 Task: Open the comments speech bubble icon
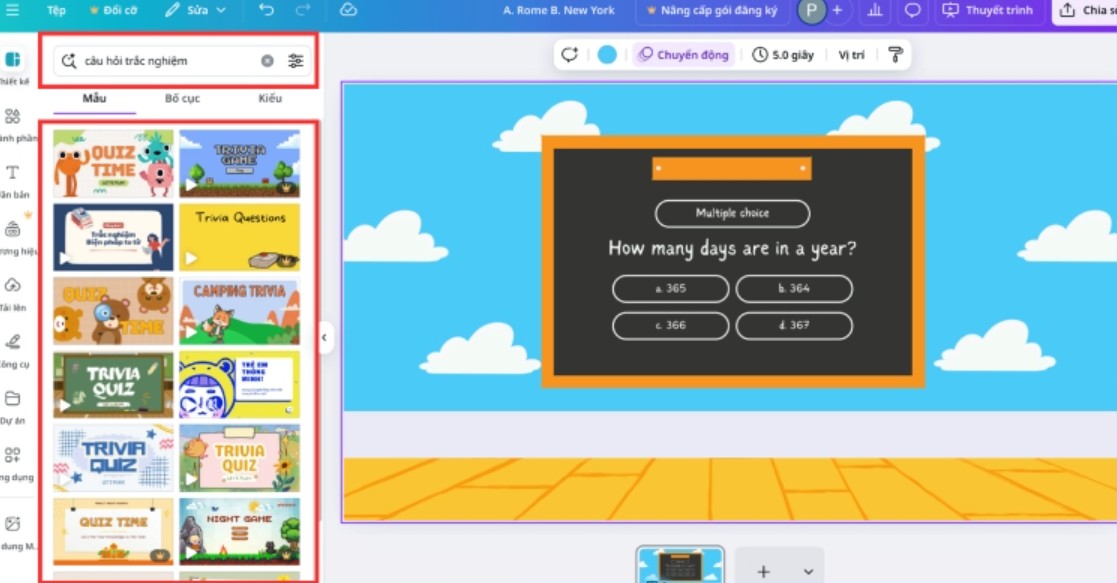click(912, 10)
